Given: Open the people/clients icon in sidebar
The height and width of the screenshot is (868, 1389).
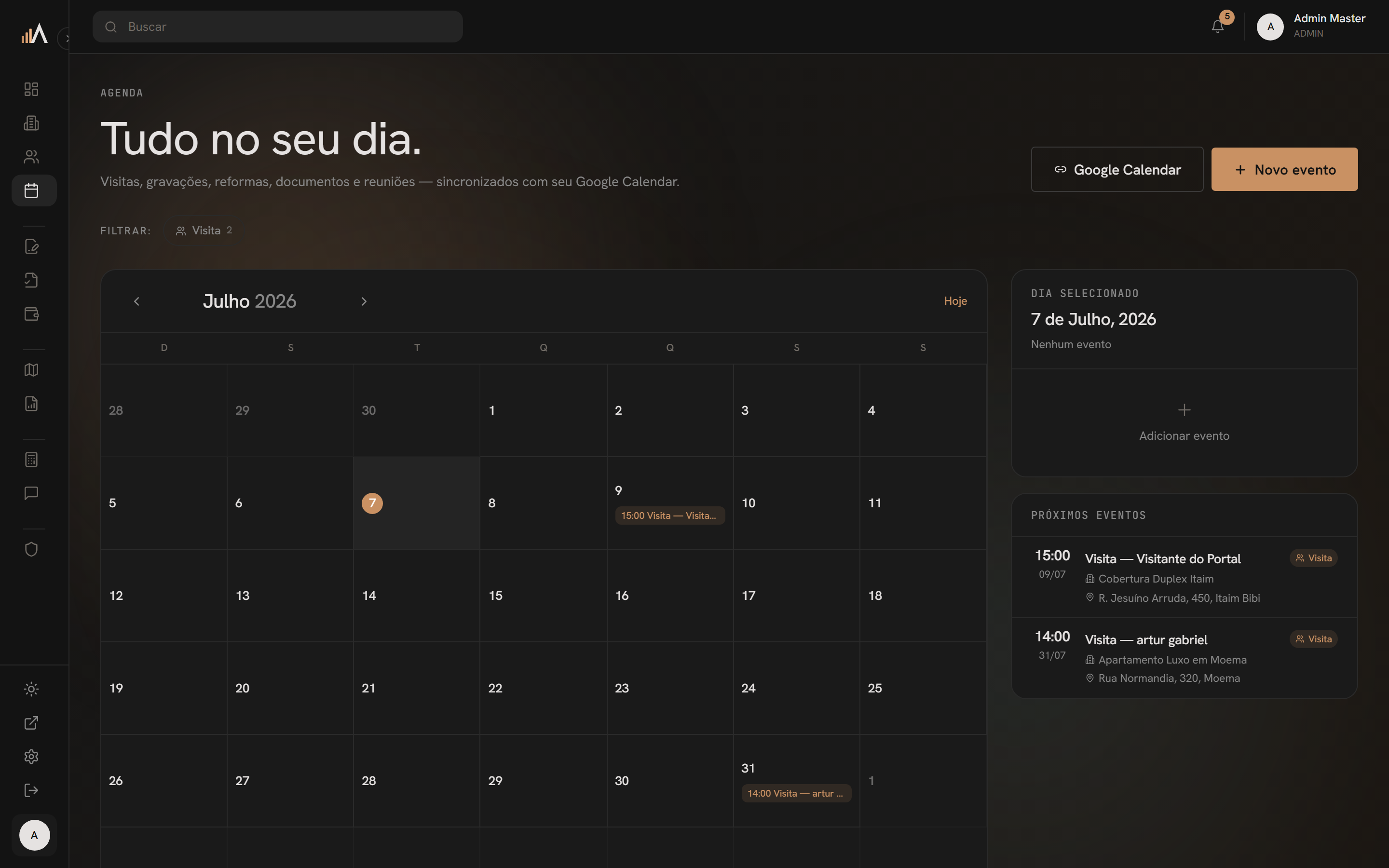Looking at the screenshot, I should [31, 157].
